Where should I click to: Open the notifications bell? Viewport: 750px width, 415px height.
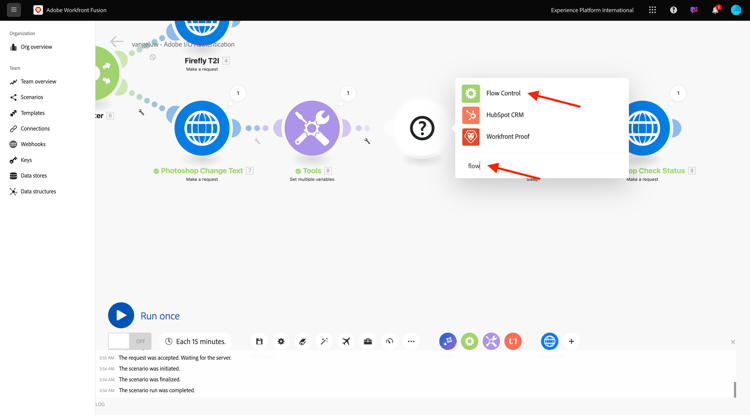(715, 10)
